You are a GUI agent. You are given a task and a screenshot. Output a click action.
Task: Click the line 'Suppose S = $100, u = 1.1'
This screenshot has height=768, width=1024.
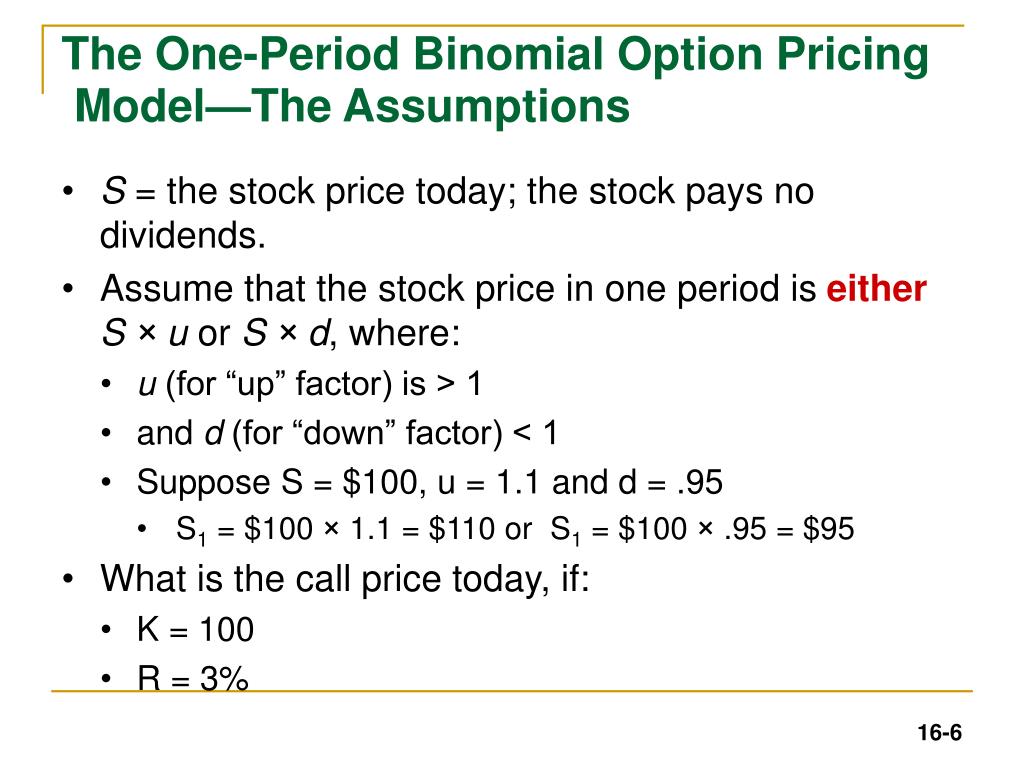click(x=429, y=483)
